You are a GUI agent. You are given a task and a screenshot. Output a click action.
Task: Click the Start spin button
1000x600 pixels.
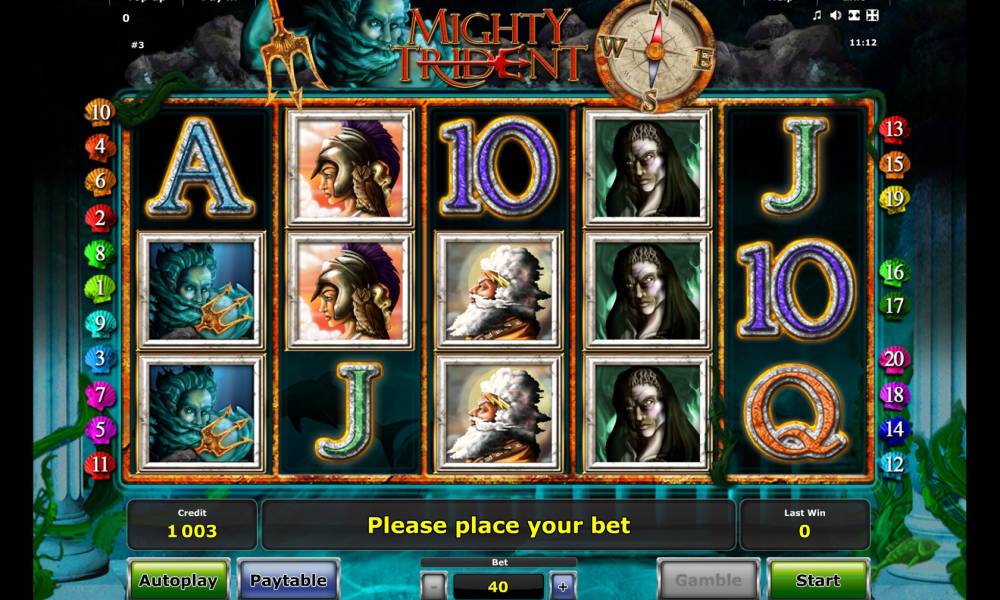pos(818,580)
